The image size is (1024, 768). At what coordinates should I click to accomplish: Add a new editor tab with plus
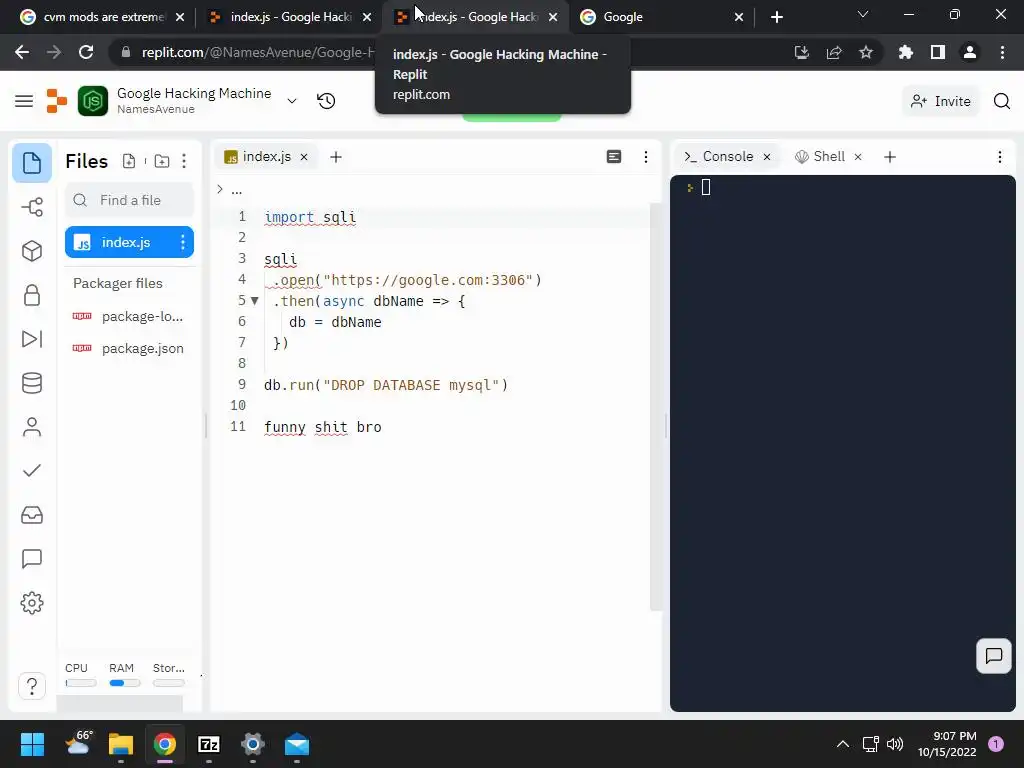click(336, 157)
